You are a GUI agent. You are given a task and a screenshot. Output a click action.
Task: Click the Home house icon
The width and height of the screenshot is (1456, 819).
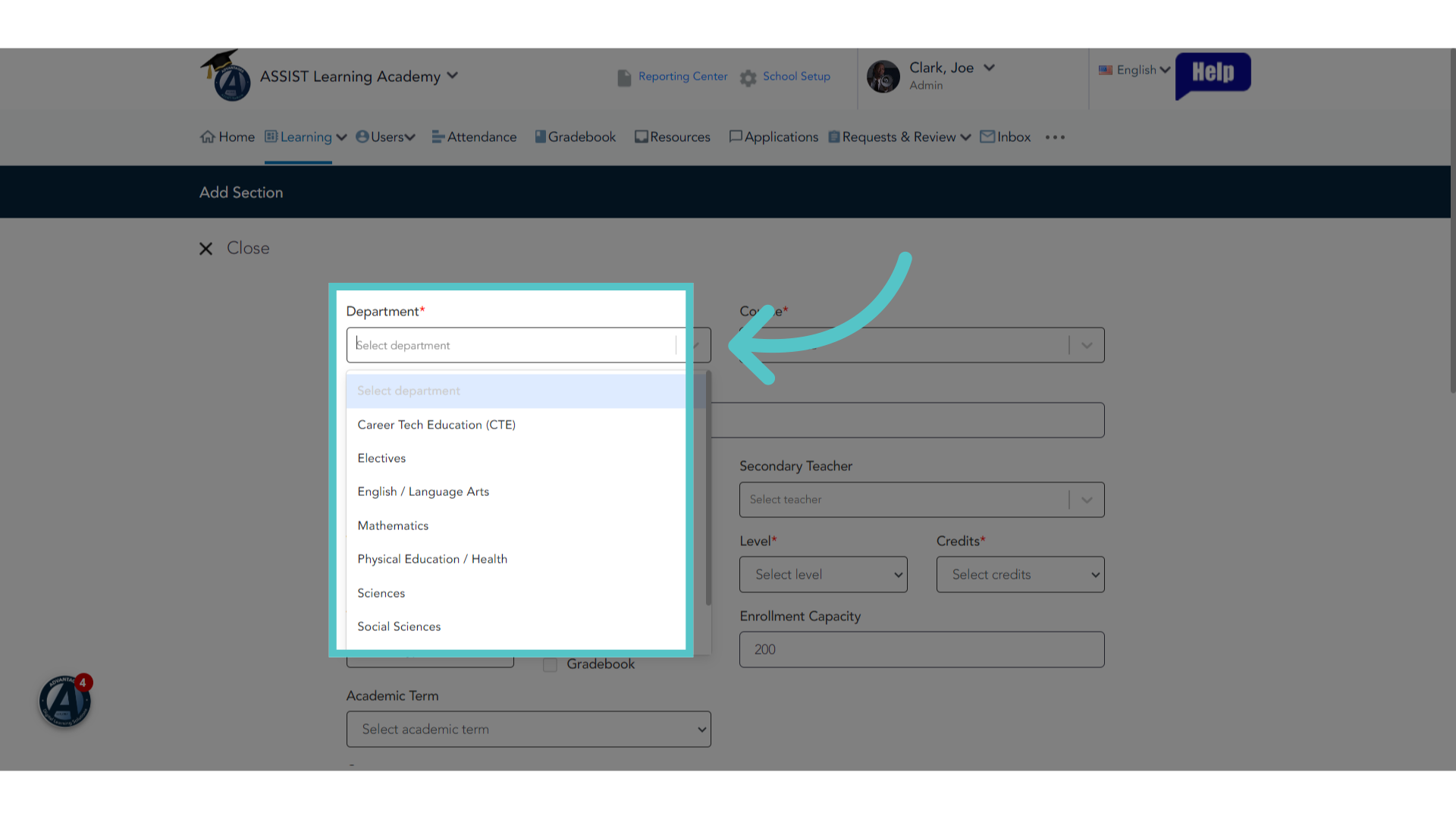(207, 136)
